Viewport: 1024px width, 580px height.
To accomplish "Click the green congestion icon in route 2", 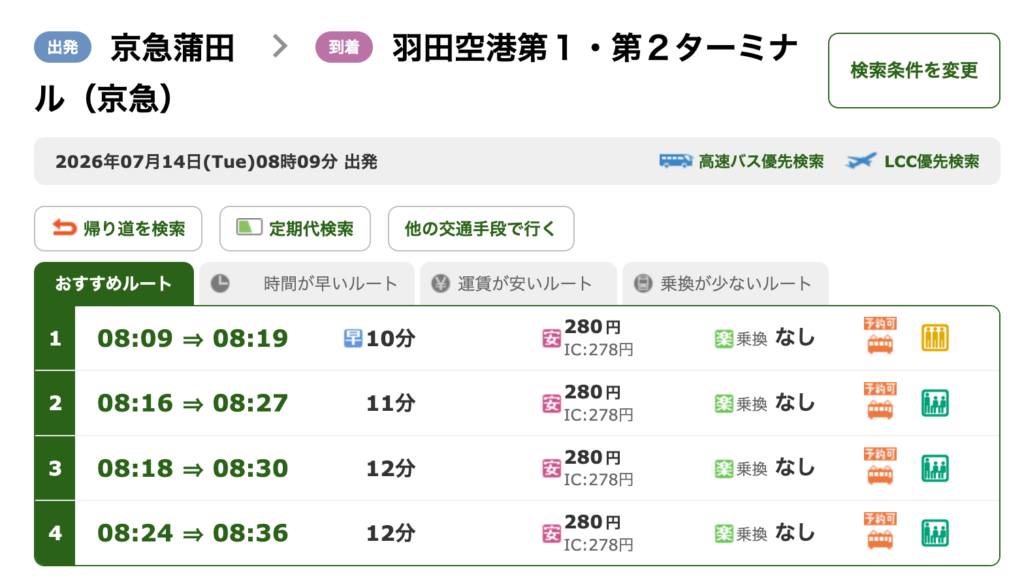I will tap(935, 403).
